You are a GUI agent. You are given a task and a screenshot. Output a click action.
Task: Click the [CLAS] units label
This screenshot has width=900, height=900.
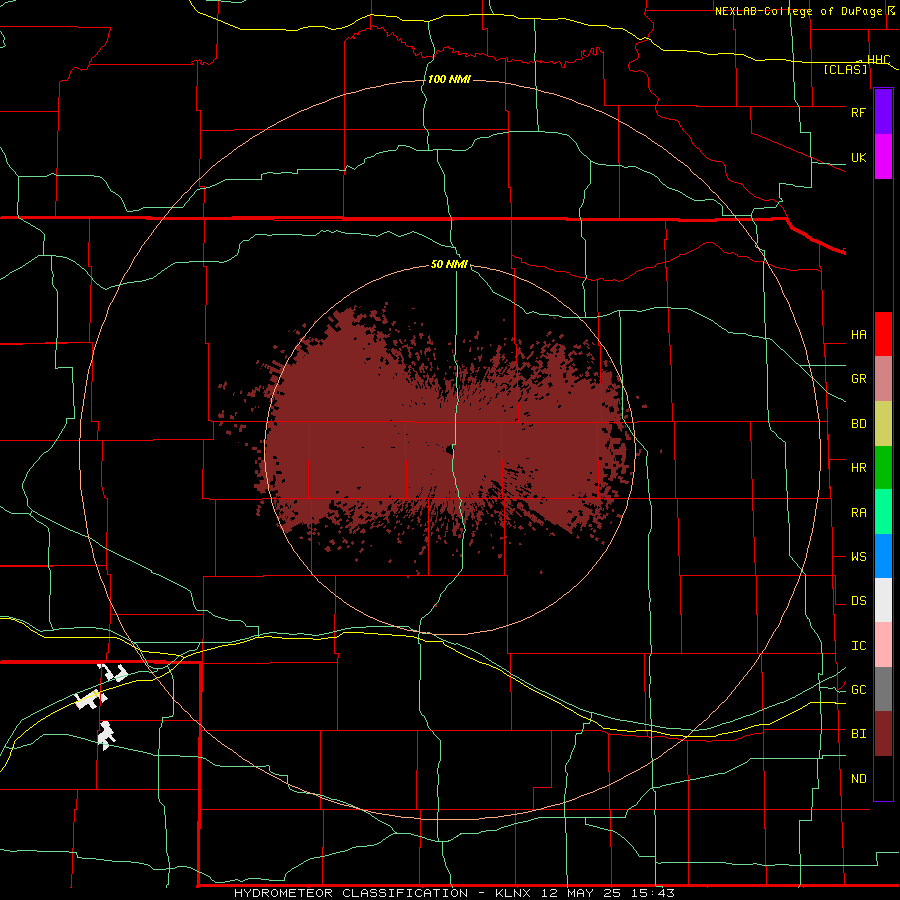tap(845, 69)
